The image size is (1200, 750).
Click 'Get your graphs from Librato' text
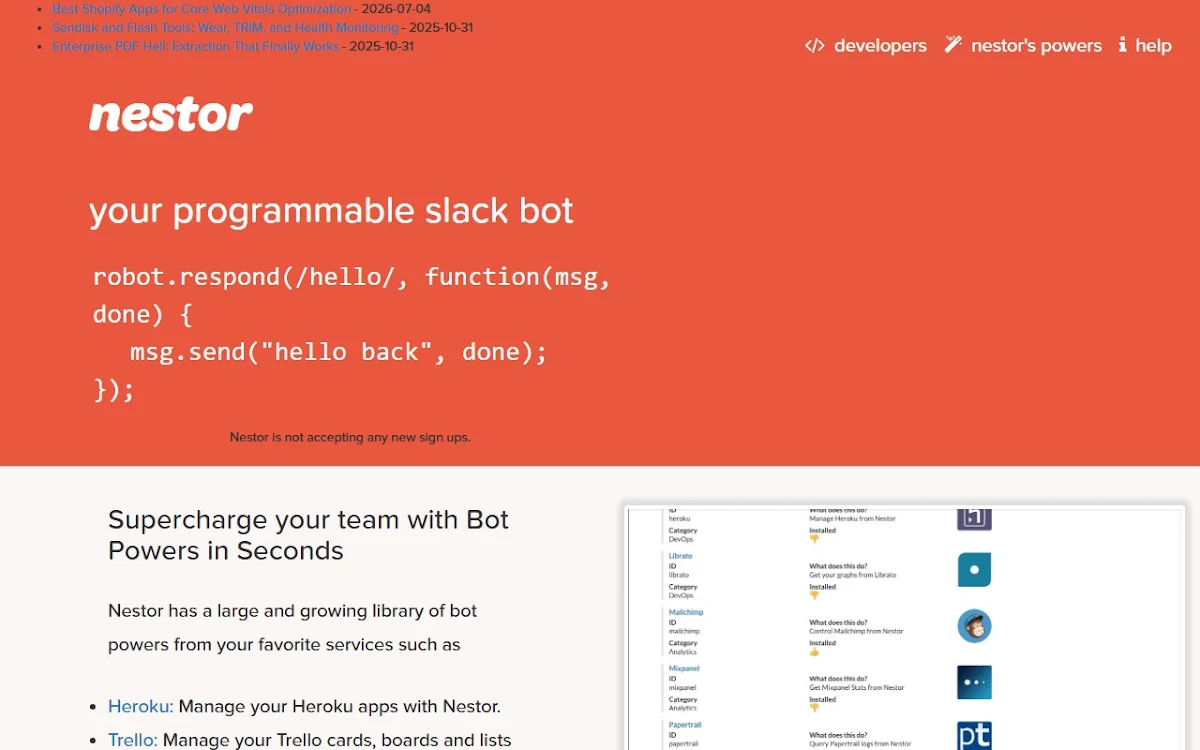[x=853, y=575]
